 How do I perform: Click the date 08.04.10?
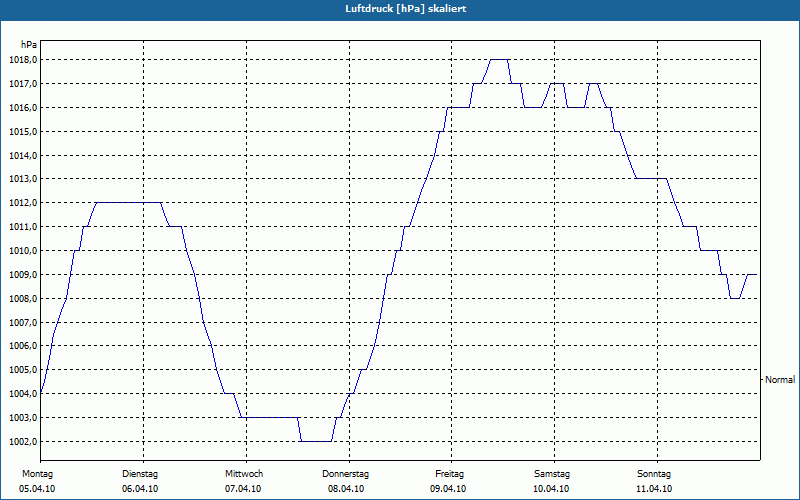(x=346, y=489)
